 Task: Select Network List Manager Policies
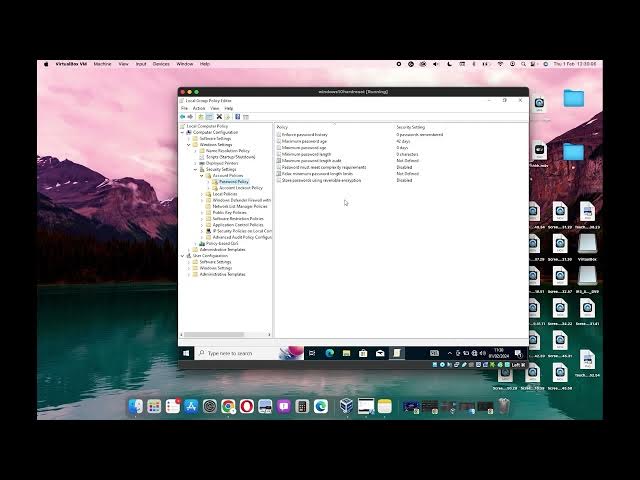coord(240,207)
